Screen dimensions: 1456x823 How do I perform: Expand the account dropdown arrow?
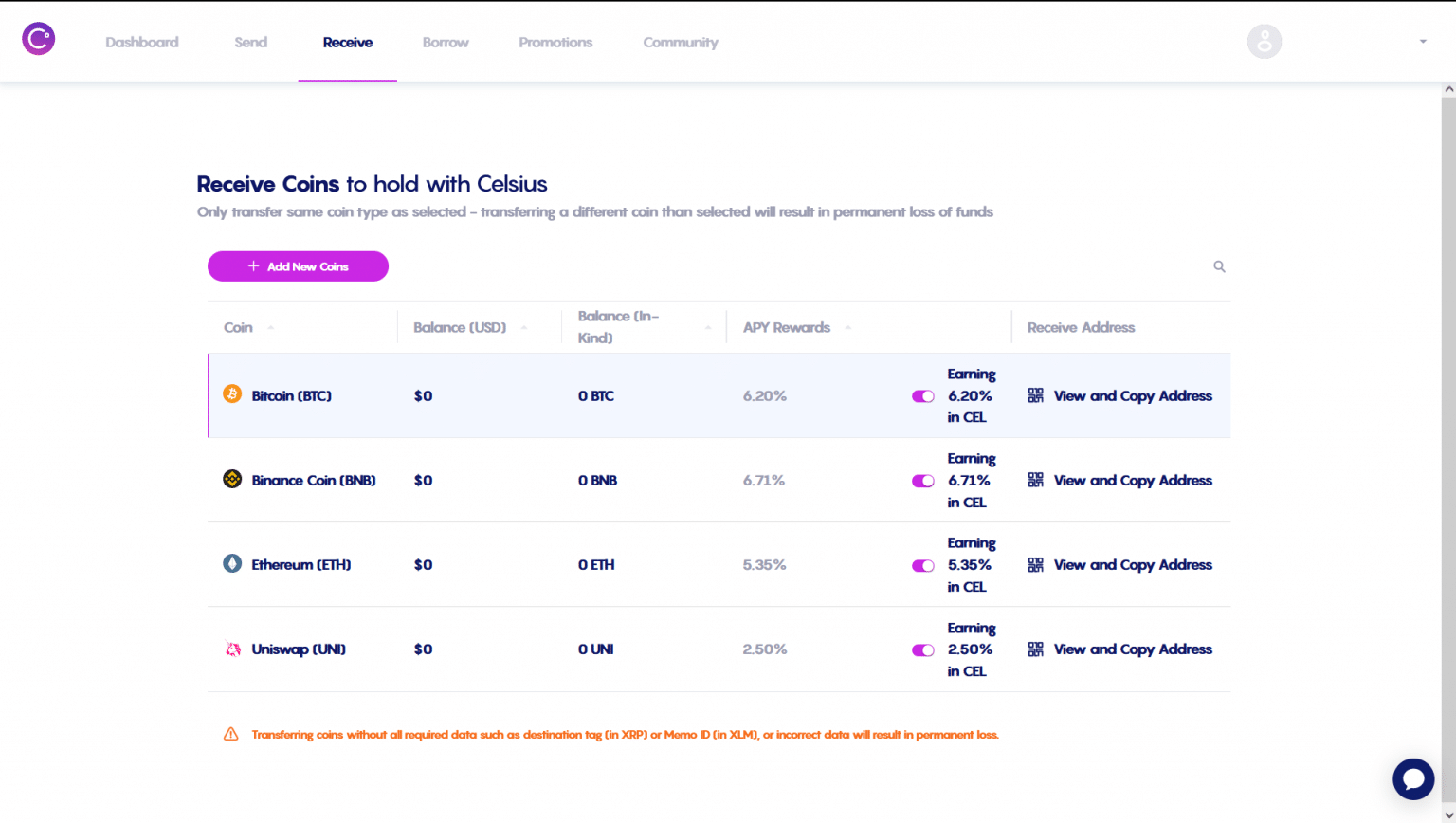point(1423,42)
